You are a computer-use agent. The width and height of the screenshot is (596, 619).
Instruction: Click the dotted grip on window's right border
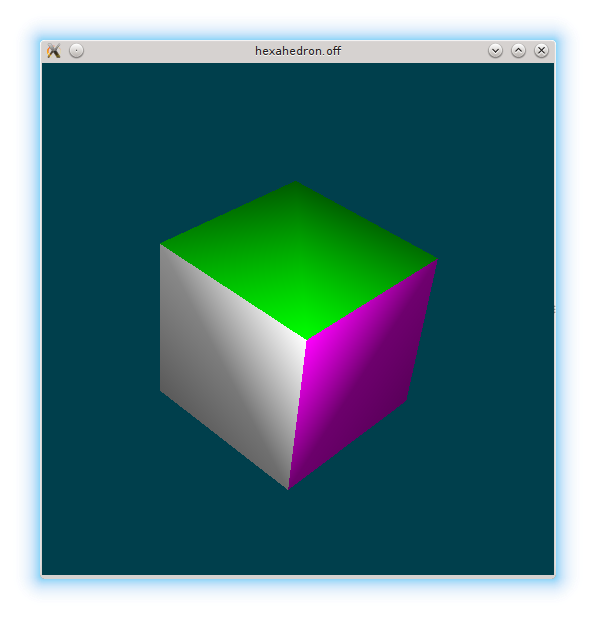(554, 310)
